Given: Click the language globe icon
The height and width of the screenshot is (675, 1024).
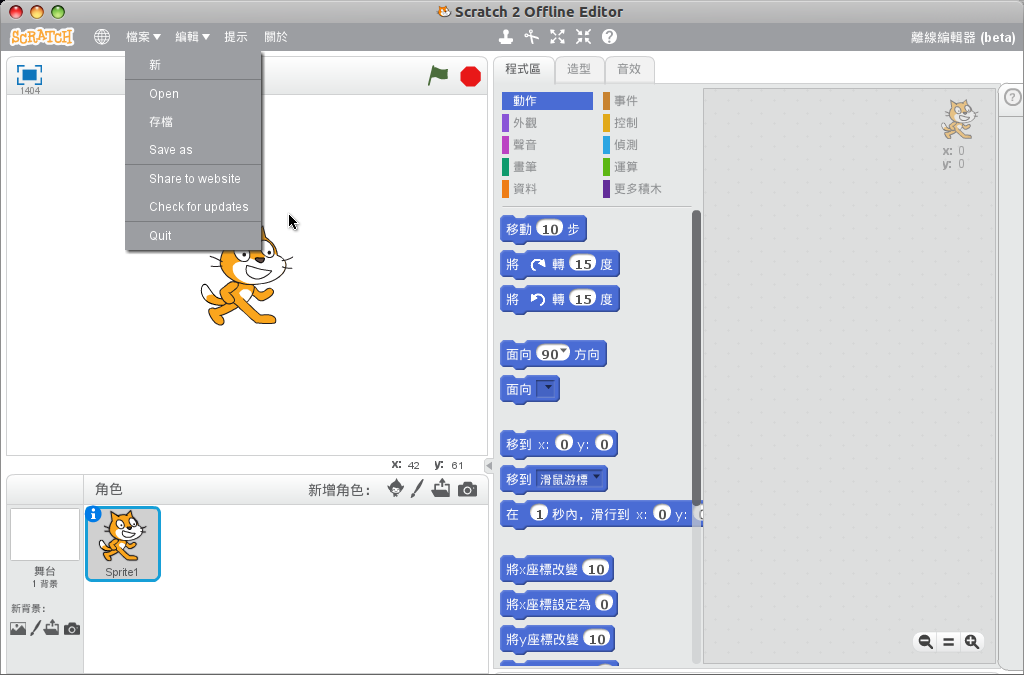Looking at the screenshot, I should click(102, 37).
